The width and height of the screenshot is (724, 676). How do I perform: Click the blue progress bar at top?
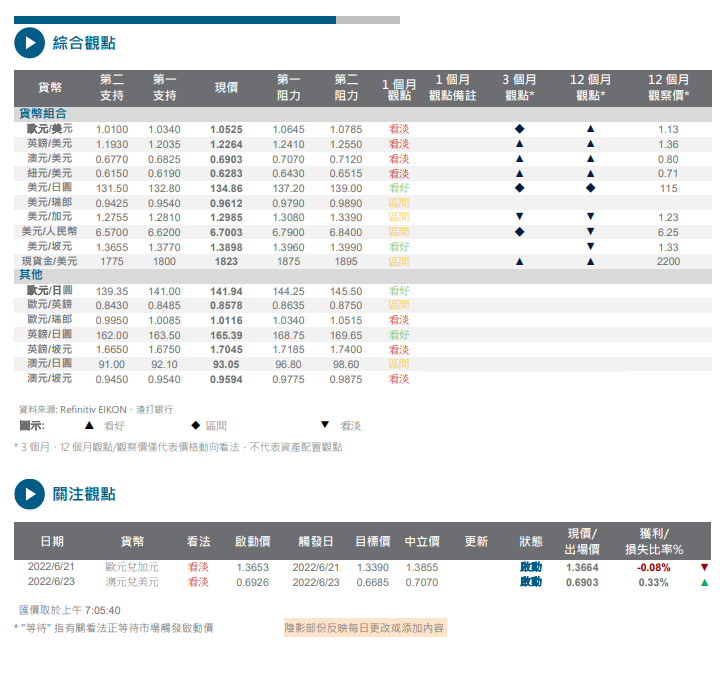175,19
